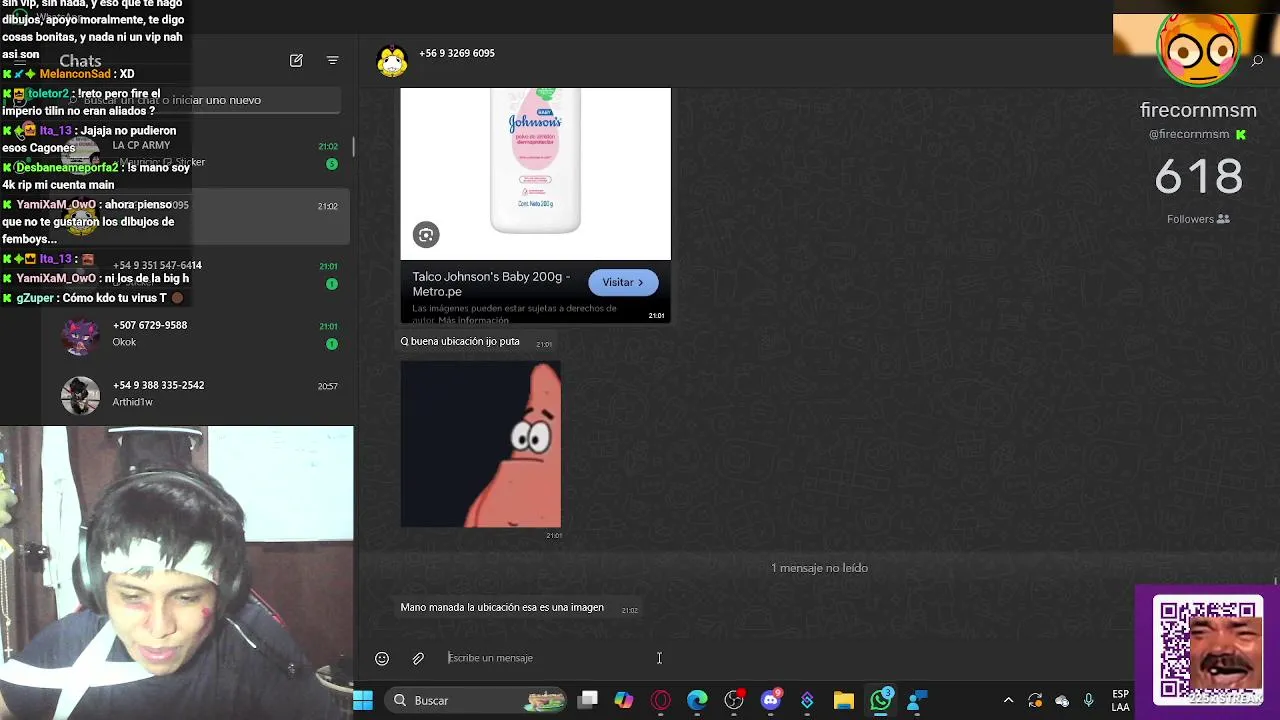
Task: Open the emoji picker in message bar
Action: coord(382,658)
